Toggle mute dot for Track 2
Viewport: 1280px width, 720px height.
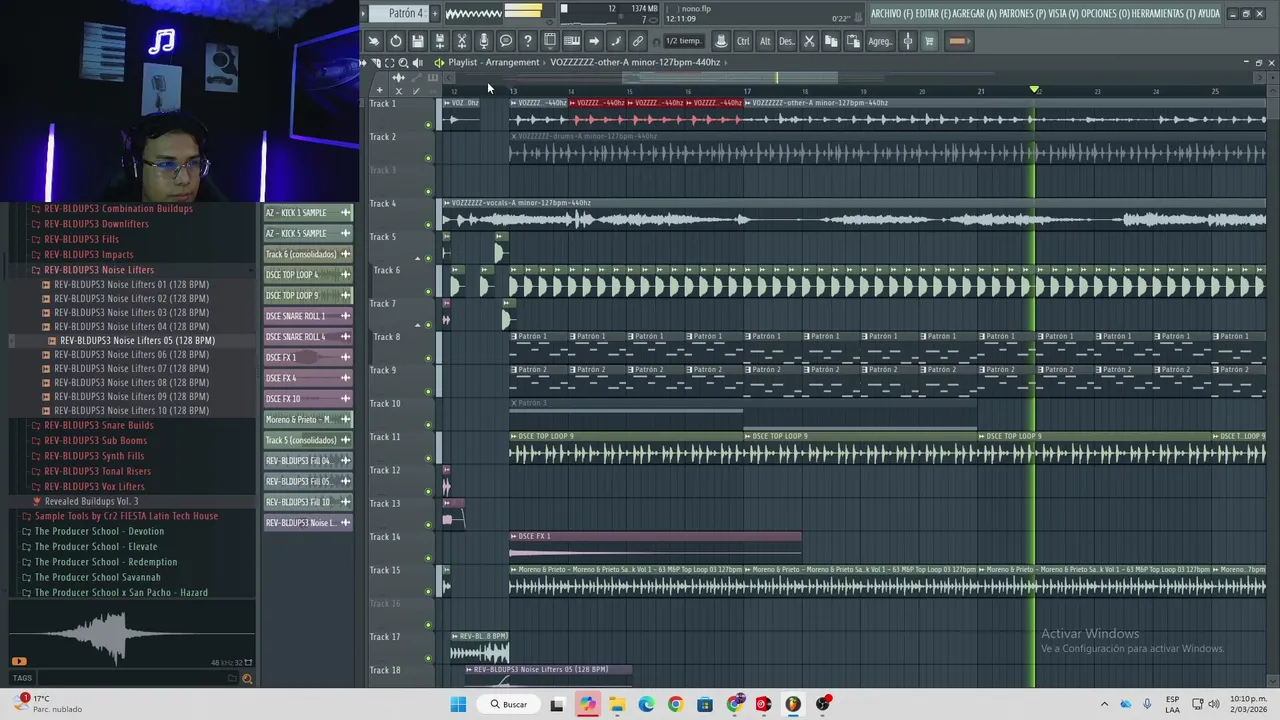click(429, 158)
